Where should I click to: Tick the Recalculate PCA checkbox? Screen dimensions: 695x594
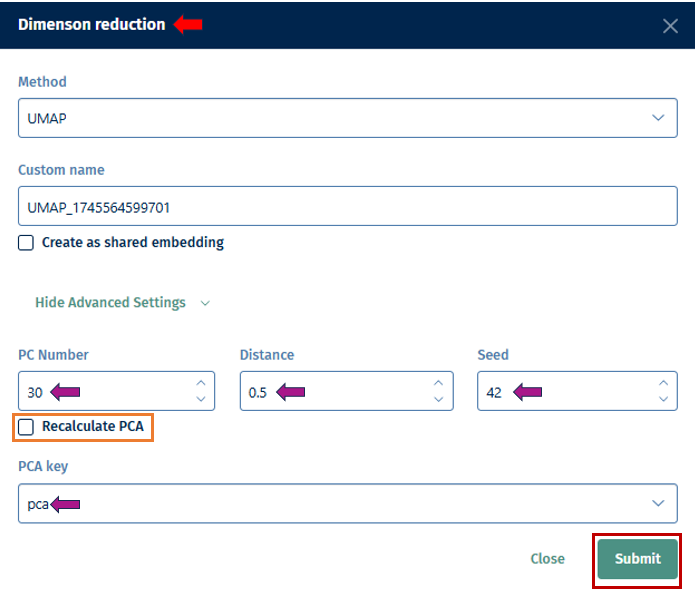click(x=26, y=427)
